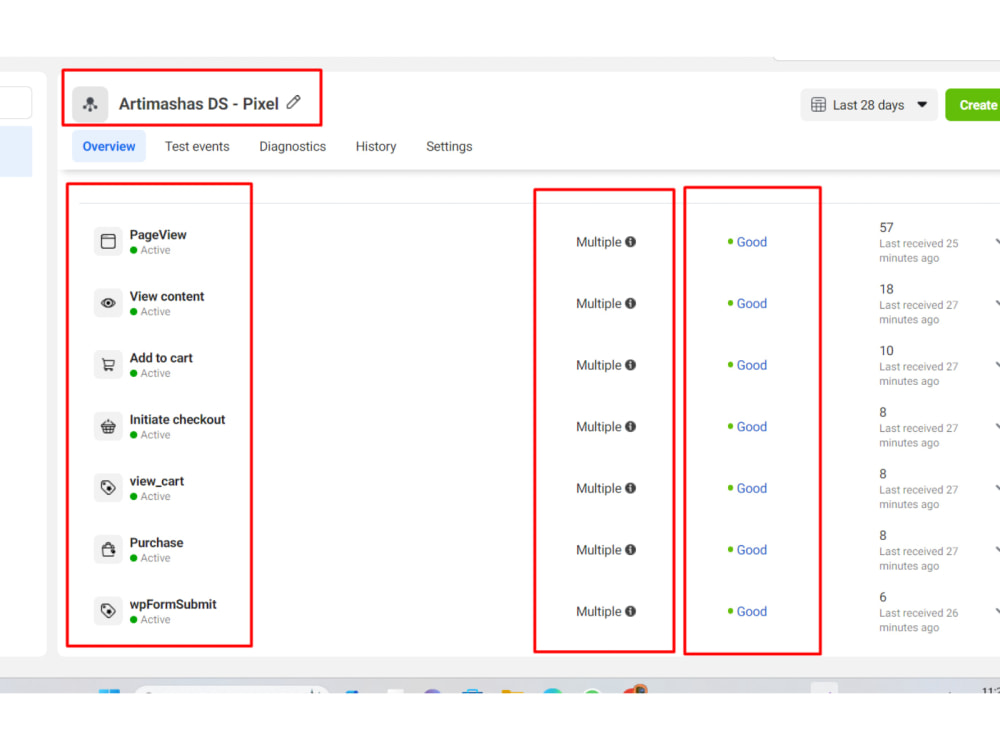Image resolution: width=1000 pixels, height=750 pixels.
Task: Click the 10 events count for Add to cart
Action: 886,351
